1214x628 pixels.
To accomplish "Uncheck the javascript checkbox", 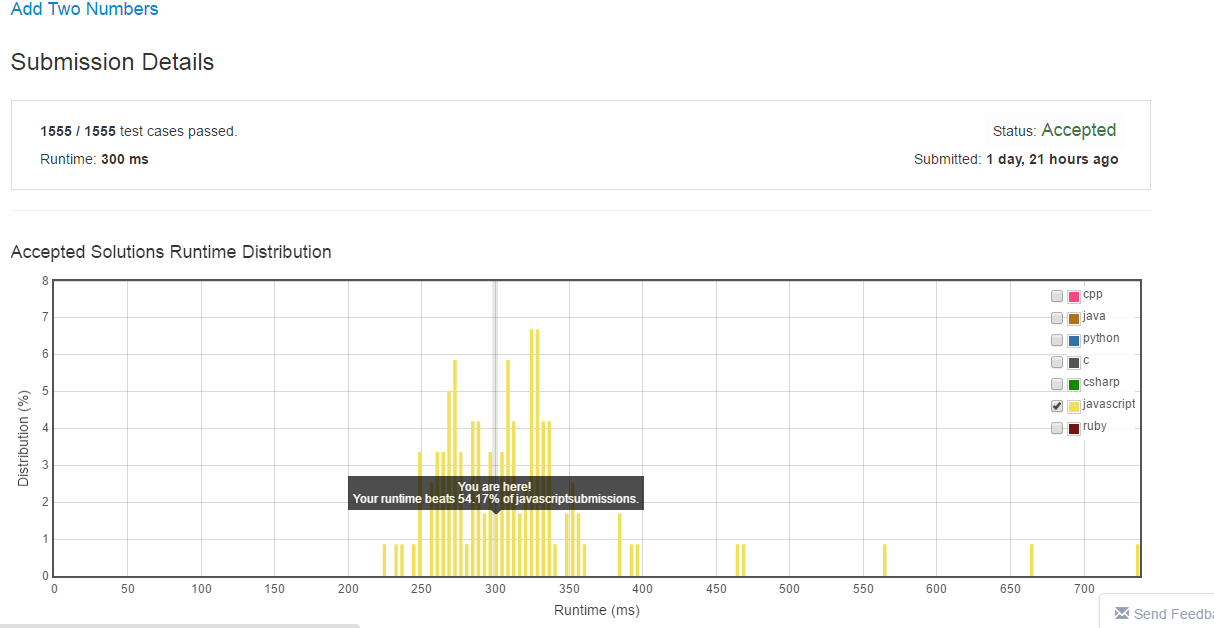I will pos(1057,406).
